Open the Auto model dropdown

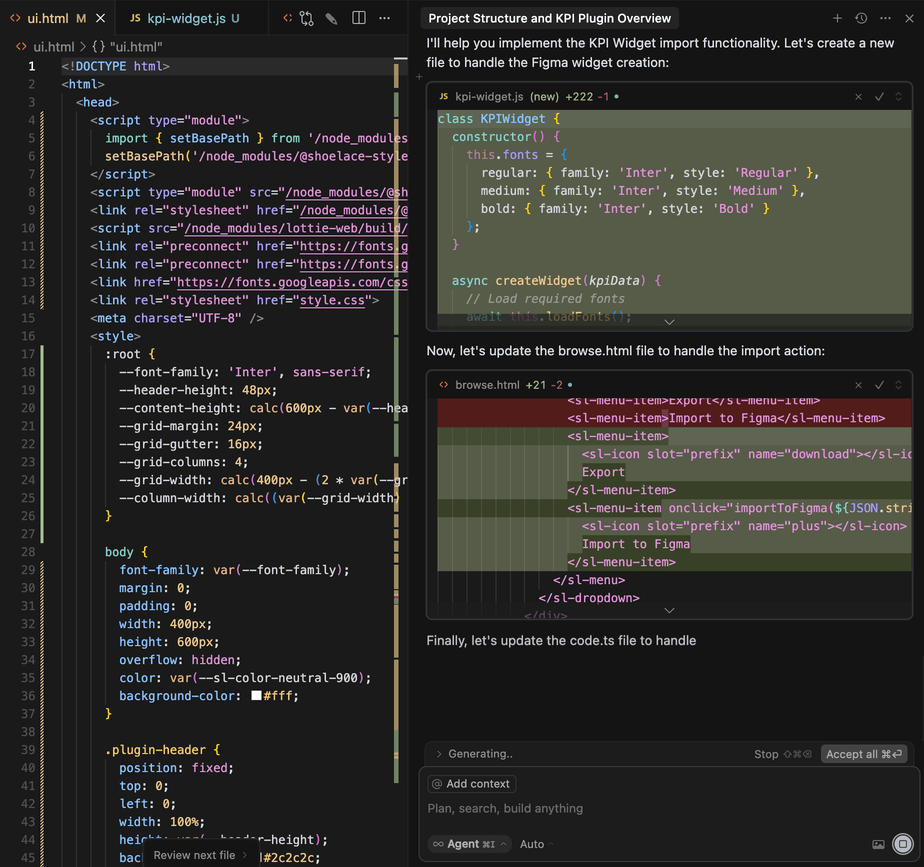coord(536,844)
